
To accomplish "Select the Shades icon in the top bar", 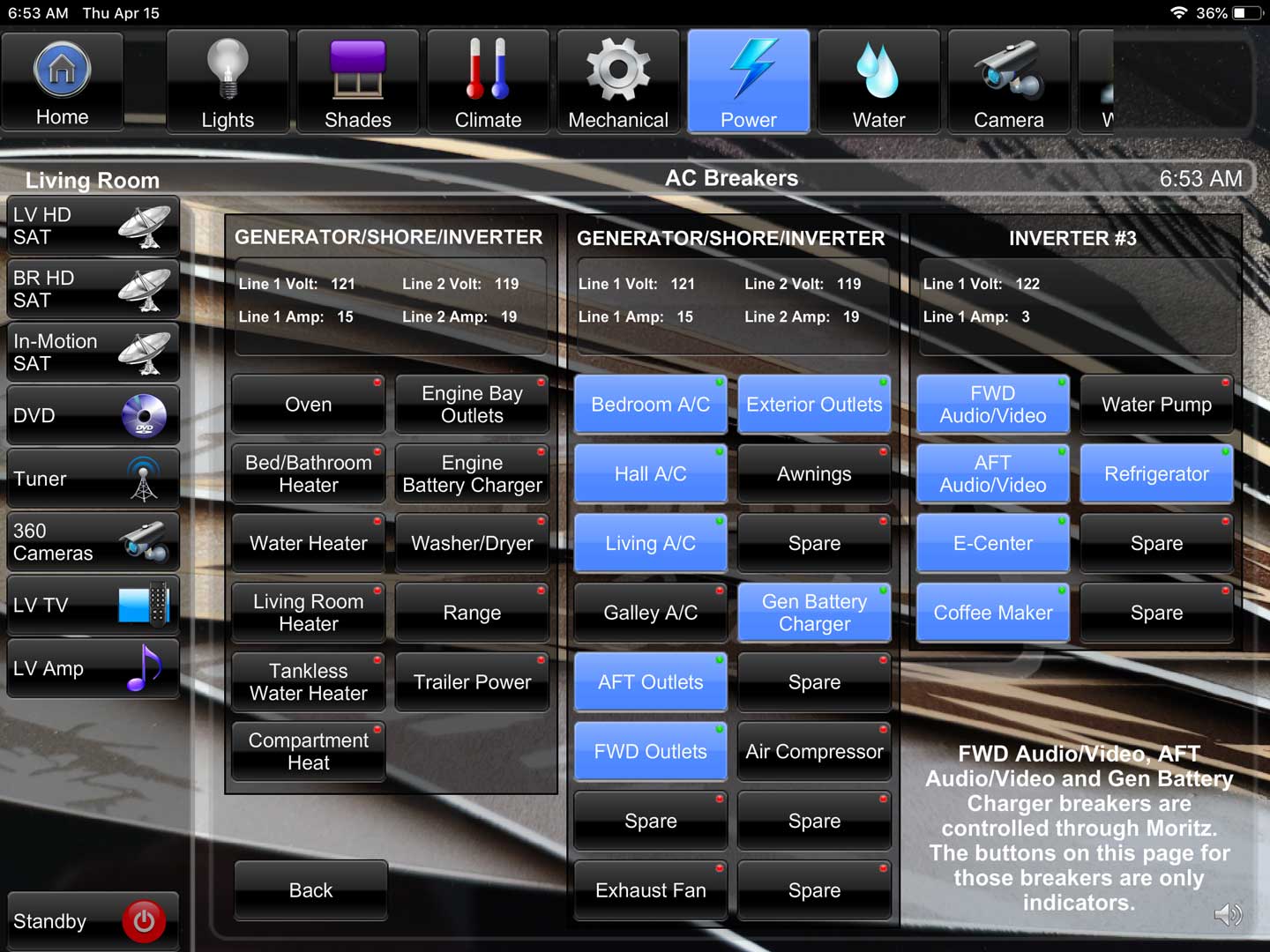I will pos(357,81).
